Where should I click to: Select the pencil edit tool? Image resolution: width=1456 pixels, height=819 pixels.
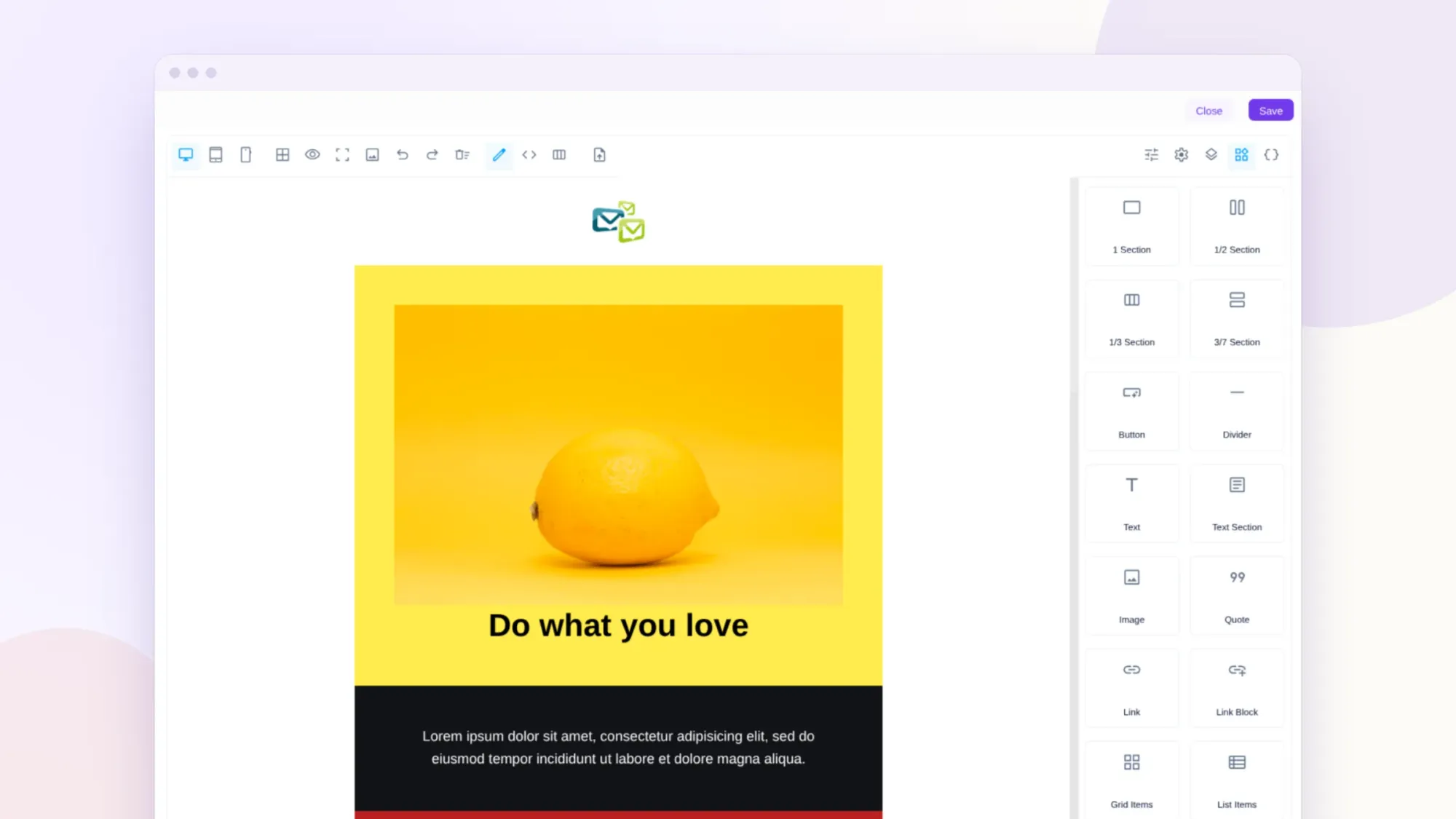(x=499, y=154)
